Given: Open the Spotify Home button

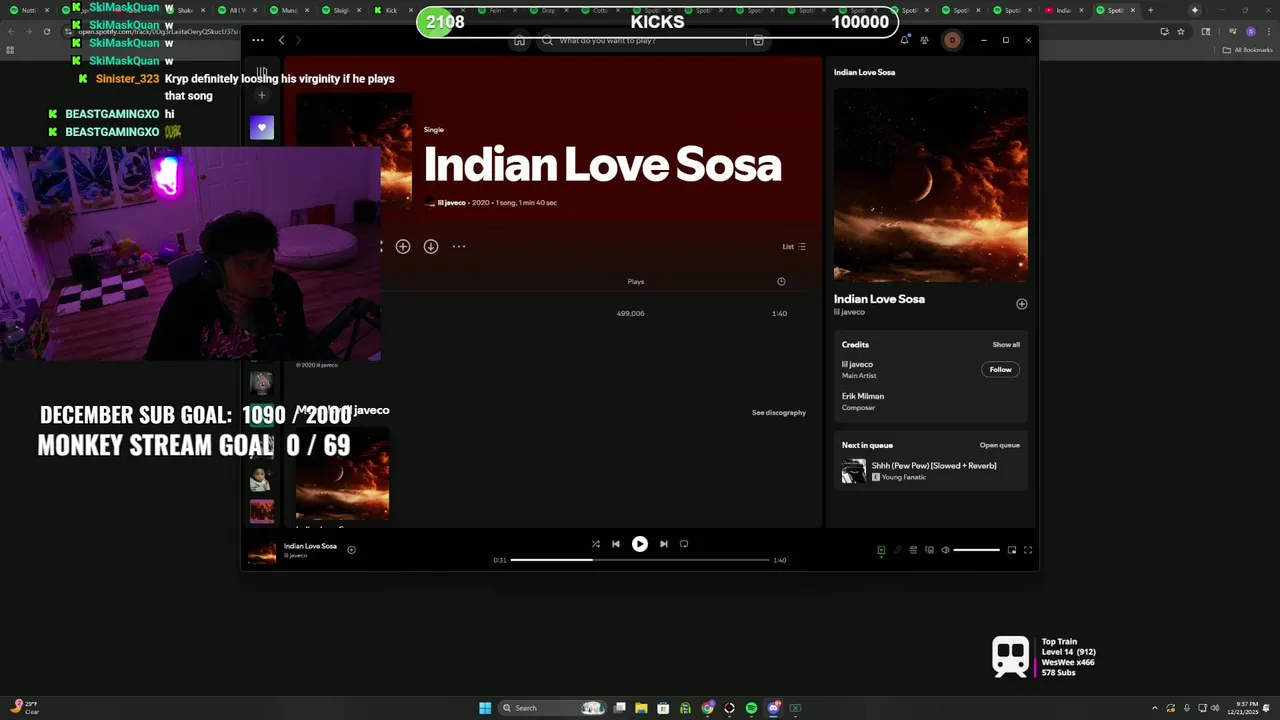Looking at the screenshot, I should [x=519, y=41].
